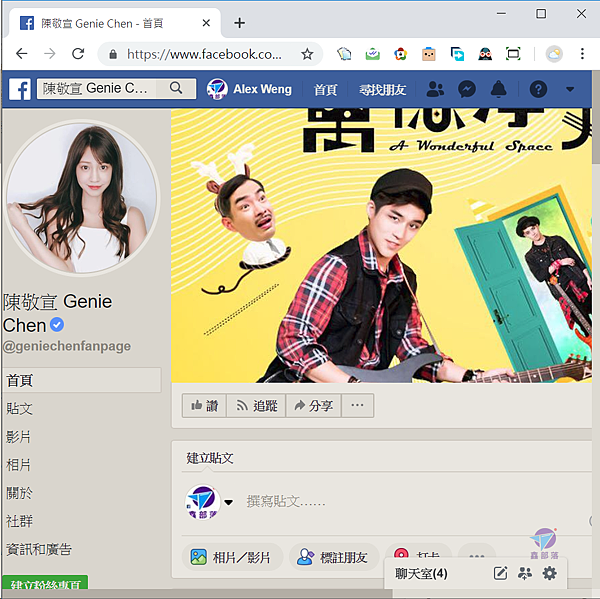The image size is (600, 599).
Task: Bookmark this page with the star icon
Action: click(307, 54)
